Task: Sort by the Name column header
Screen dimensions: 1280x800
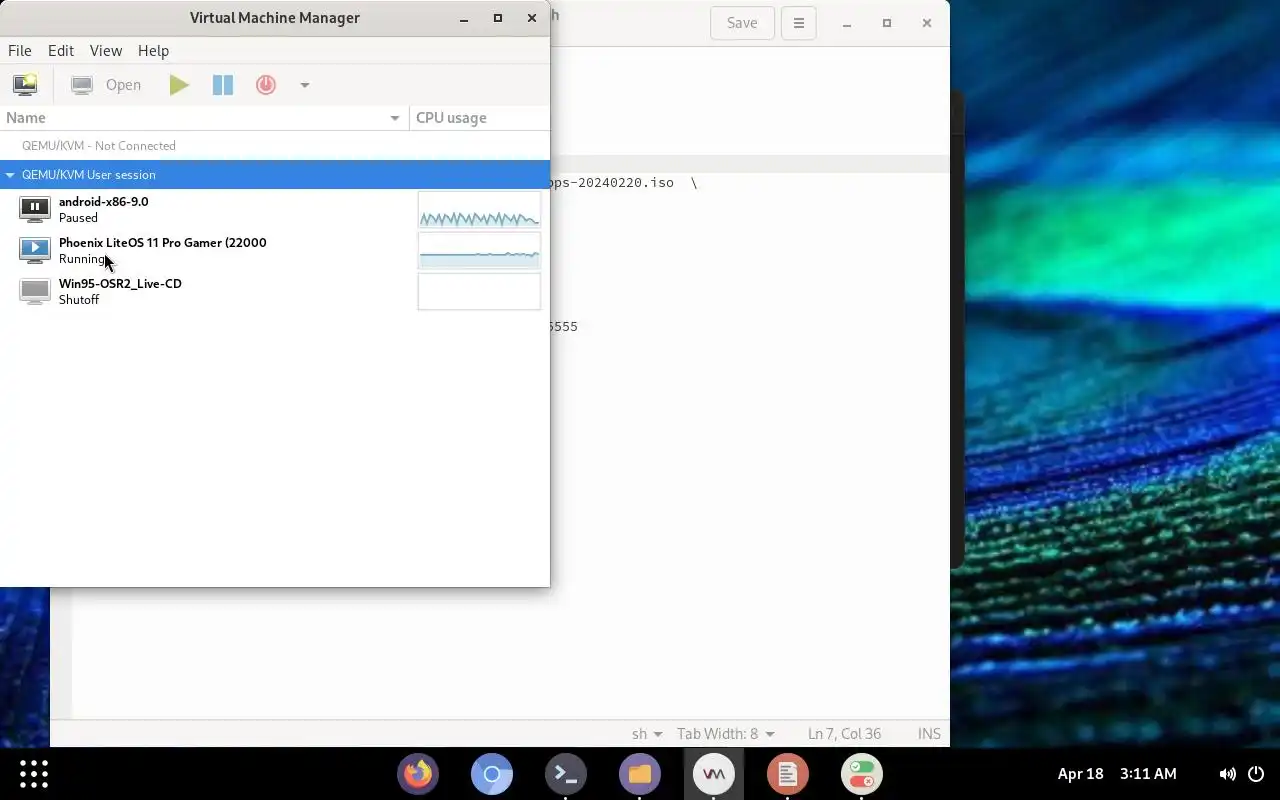Action: tap(204, 118)
